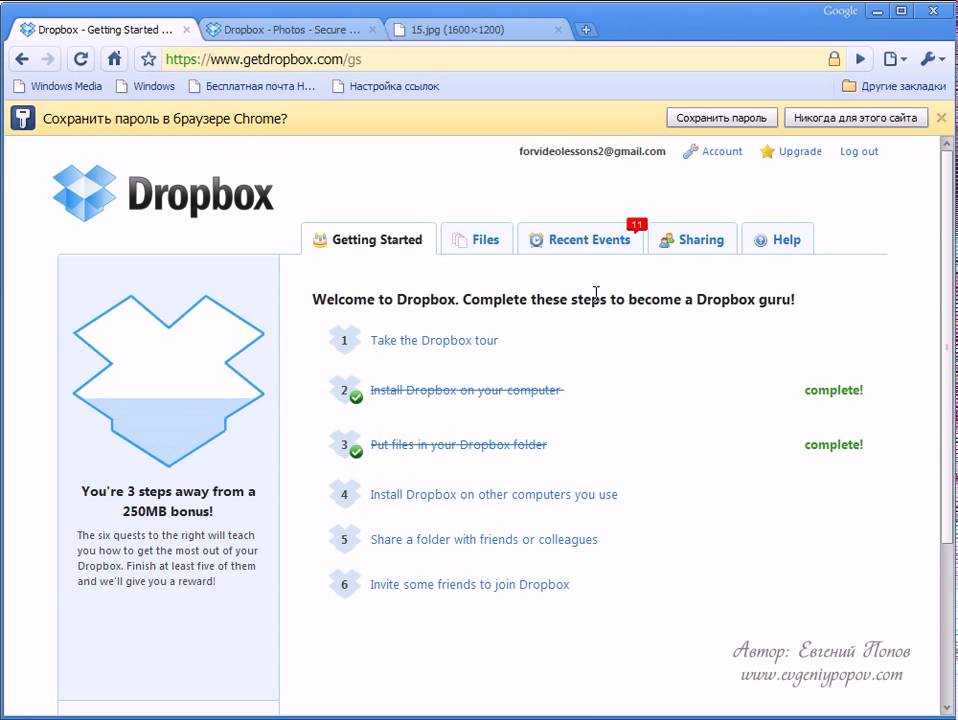Open the Windows bookmark
Image resolution: width=958 pixels, height=720 pixels.
[145, 86]
